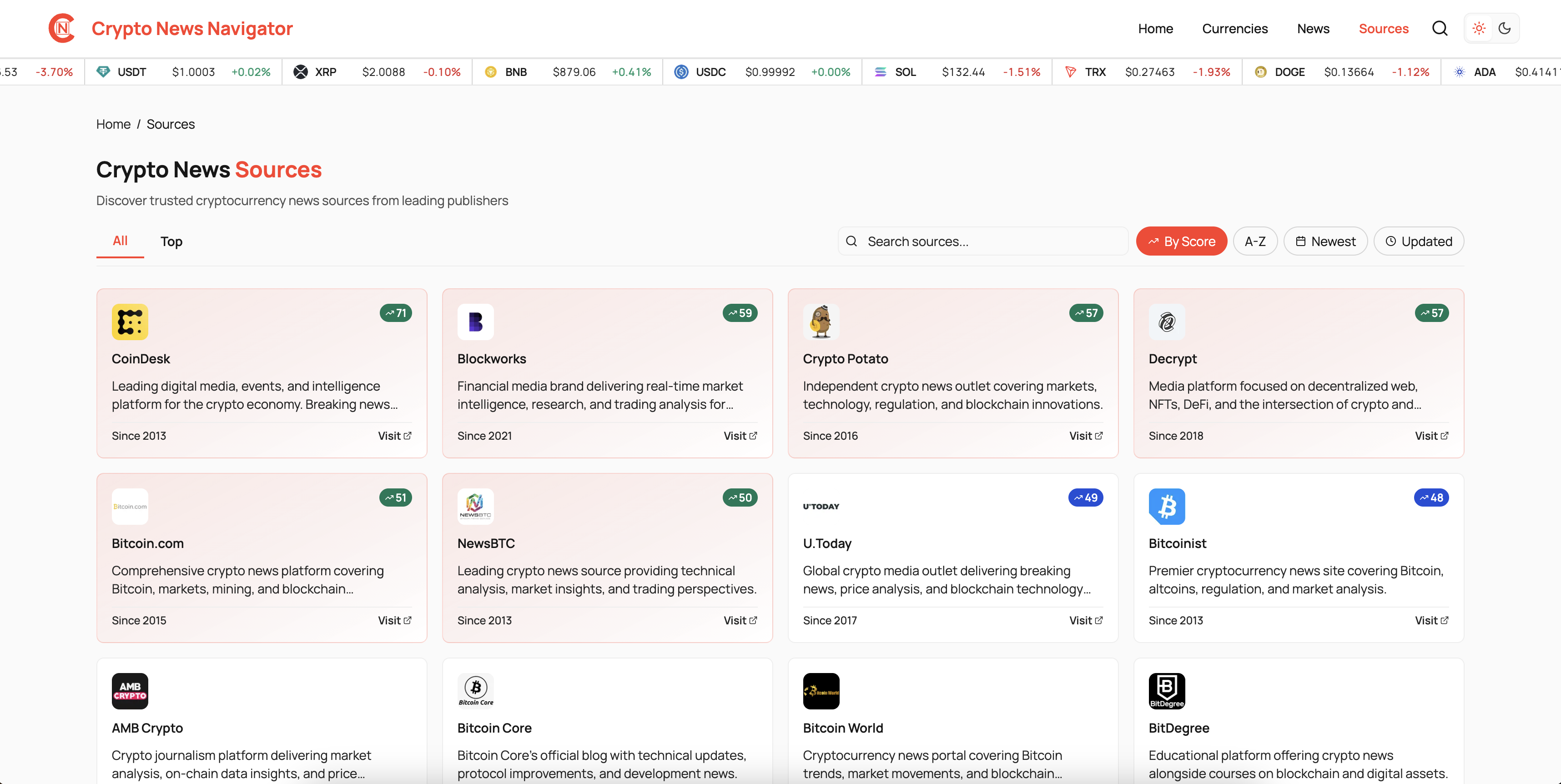Activate By Score sorting
This screenshot has height=784, width=1561.
[x=1181, y=241]
